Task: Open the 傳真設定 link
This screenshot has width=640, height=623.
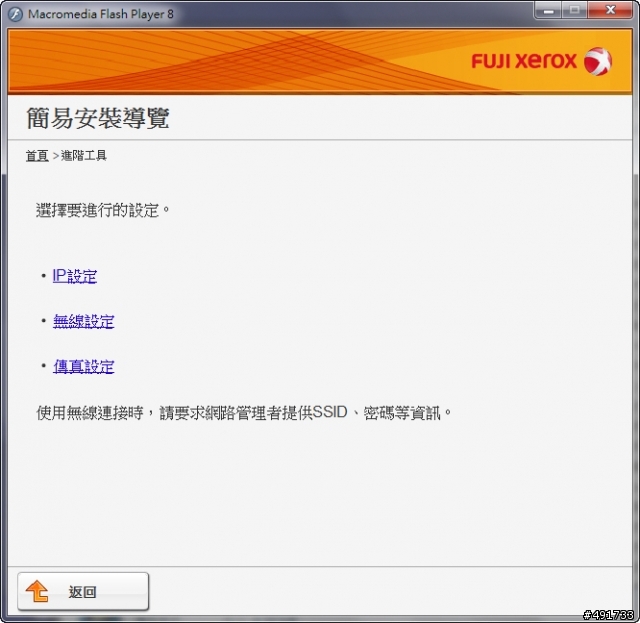Action: [x=83, y=366]
